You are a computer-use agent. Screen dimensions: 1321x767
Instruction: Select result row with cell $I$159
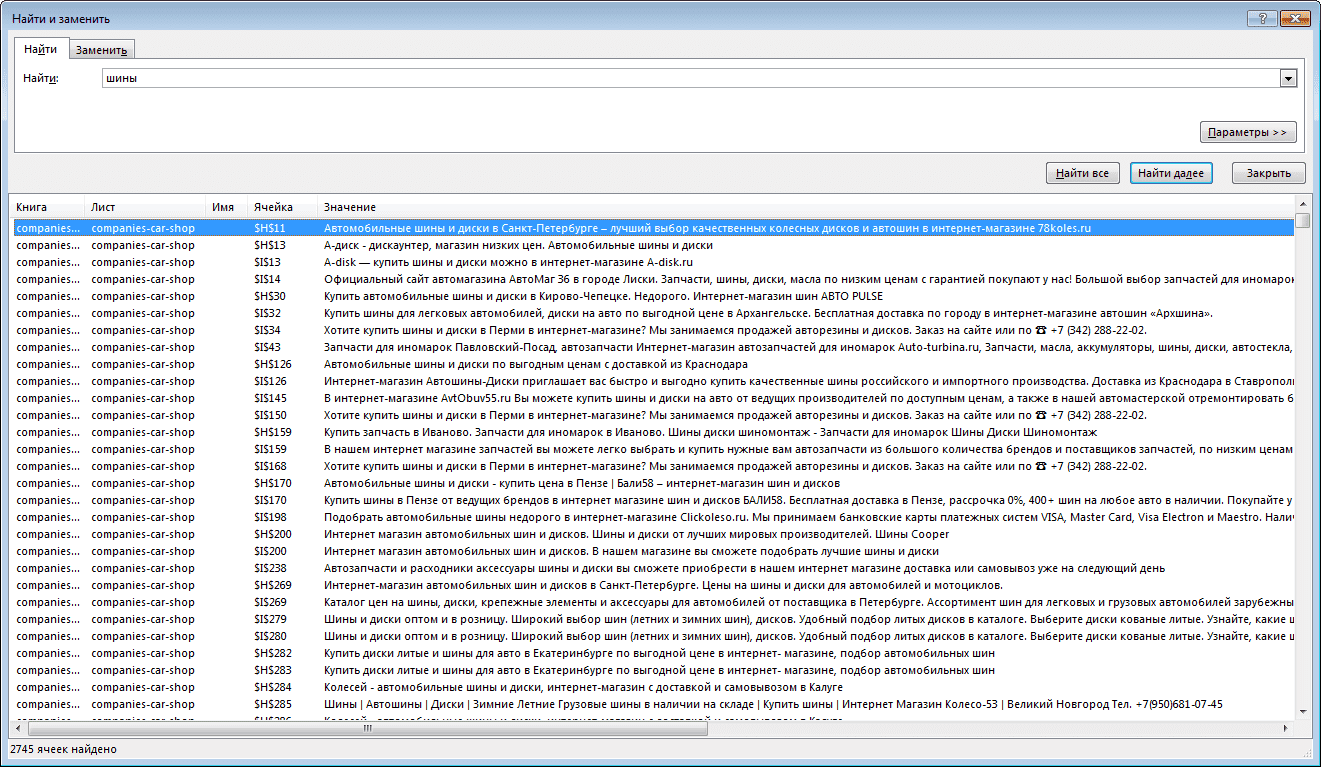tap(653, 449)
